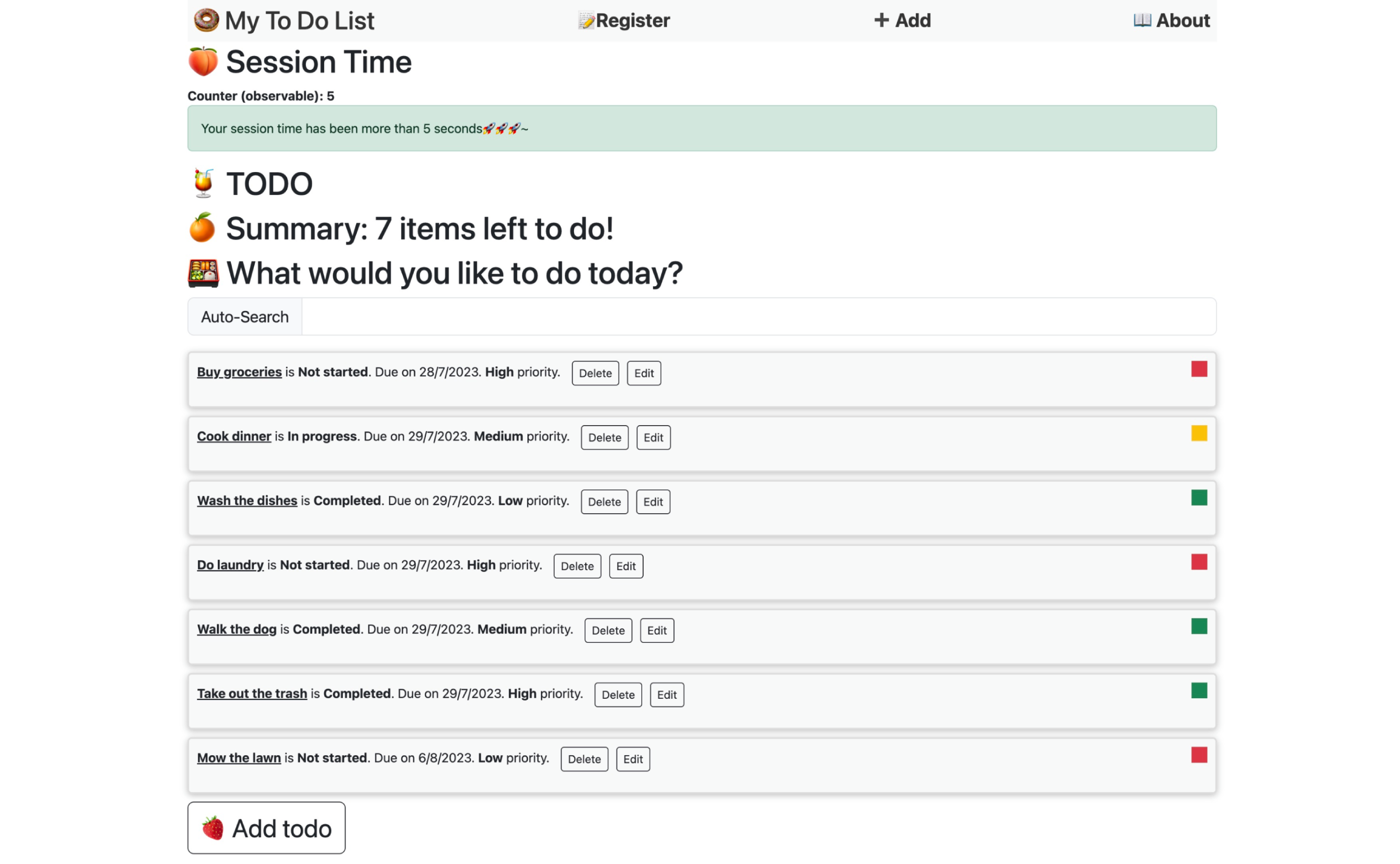This screenshot has width=1400, height=864.
Task: Click the peach icon beside Session Time
Action: [x=203, y=62]
